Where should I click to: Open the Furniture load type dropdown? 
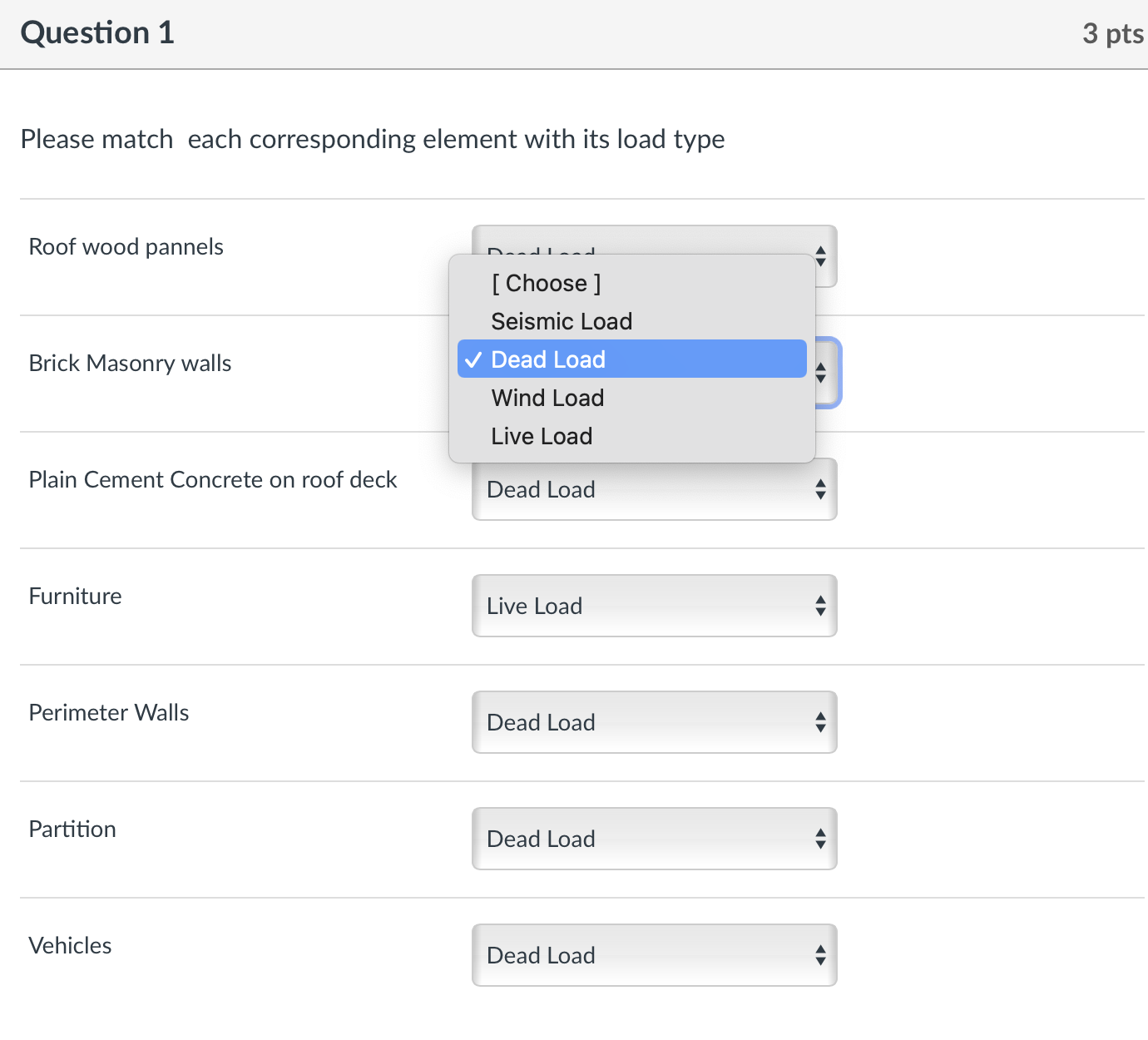click(654, 606)
